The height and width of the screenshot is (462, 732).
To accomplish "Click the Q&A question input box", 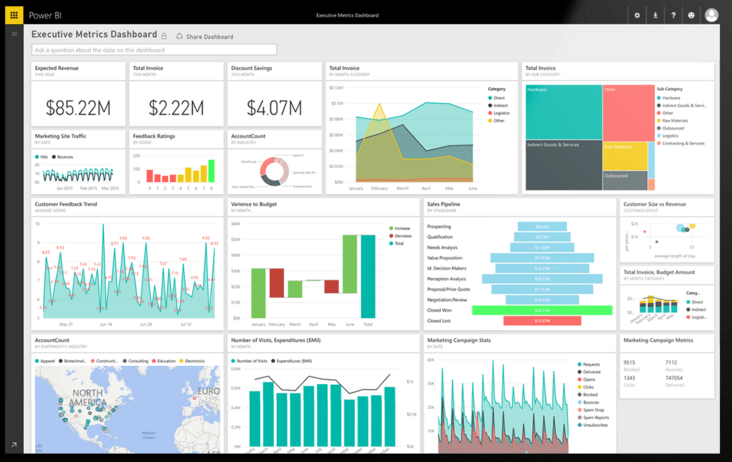I will (154, 50).
